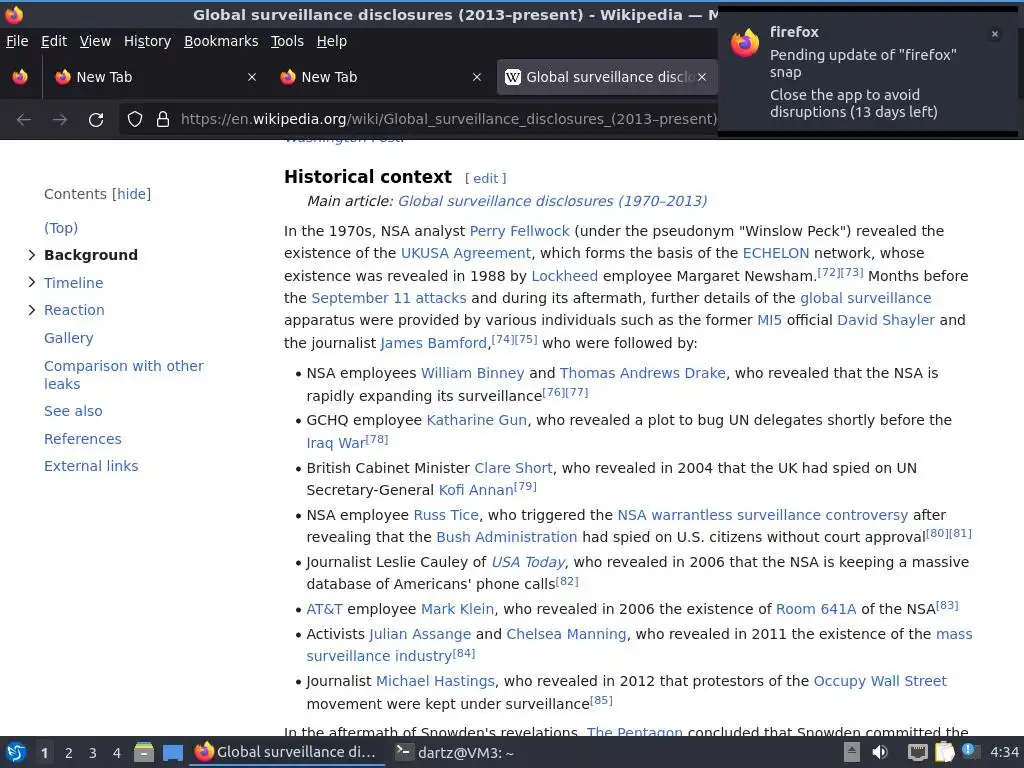This screenshot has width=1024, height=768.
Task: Click the update notifier tray icon
Action: coord(970,751)
